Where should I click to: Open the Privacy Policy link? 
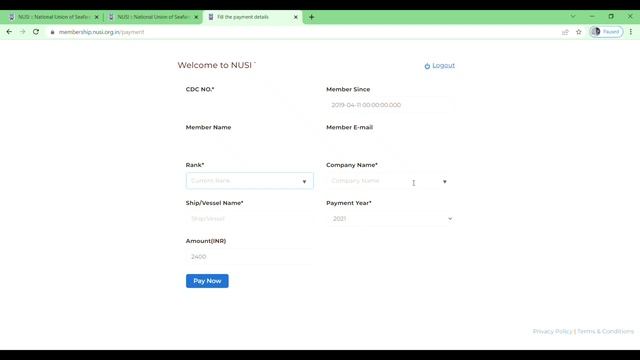552,331
